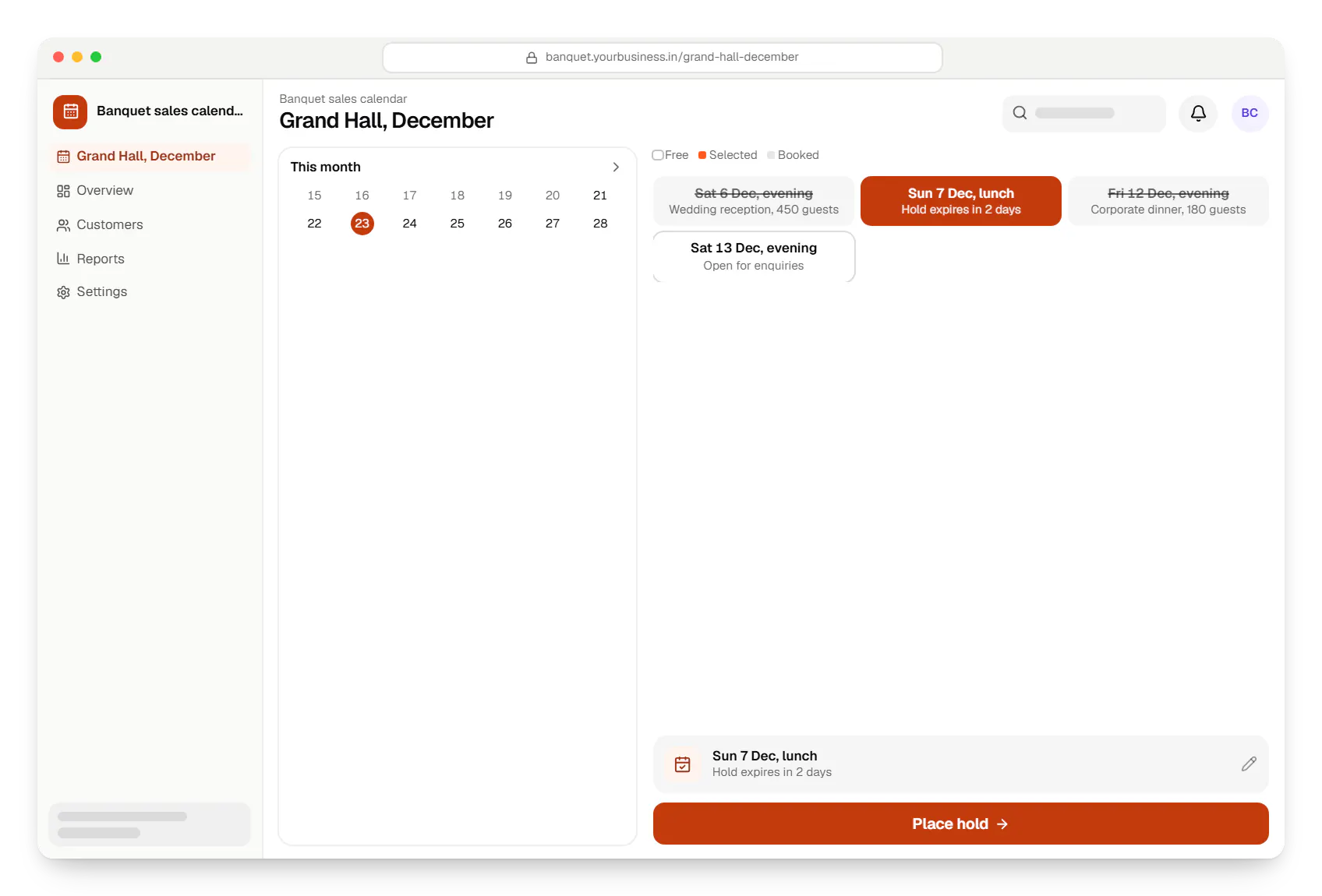Pick calendar day 19
The height and width of the screenshot is (896, 1322).
[505, 196]
